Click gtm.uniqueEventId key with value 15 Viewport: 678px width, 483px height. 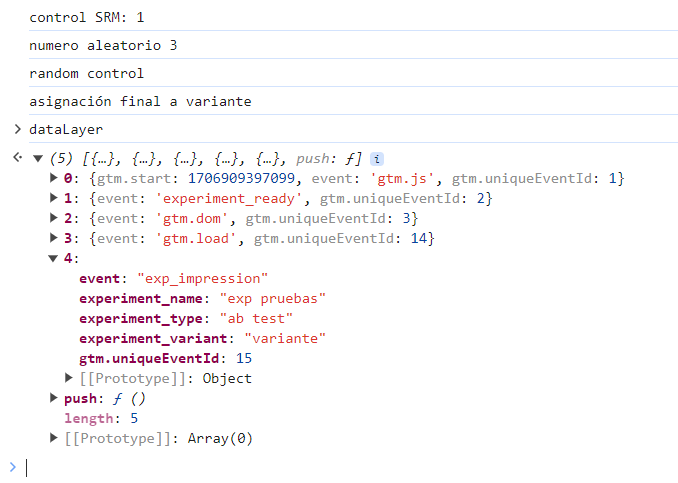tap(149, 358)
